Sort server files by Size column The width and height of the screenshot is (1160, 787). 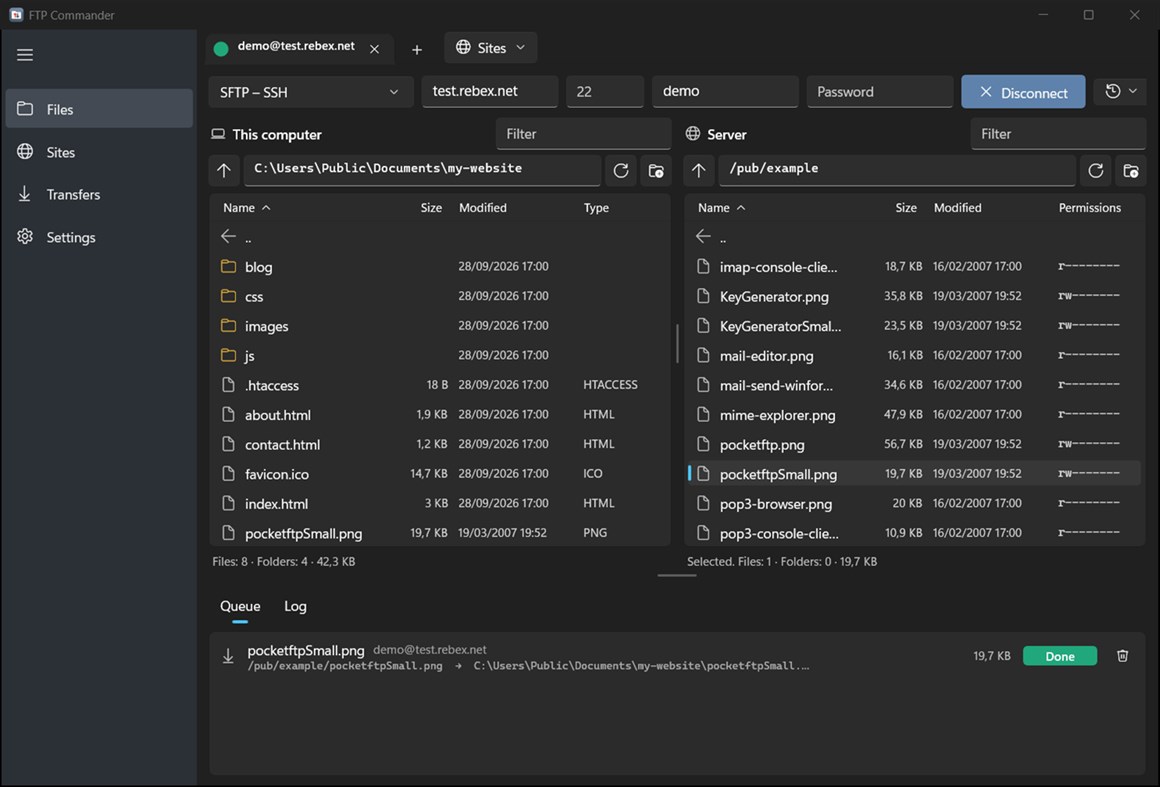(906, 208)
